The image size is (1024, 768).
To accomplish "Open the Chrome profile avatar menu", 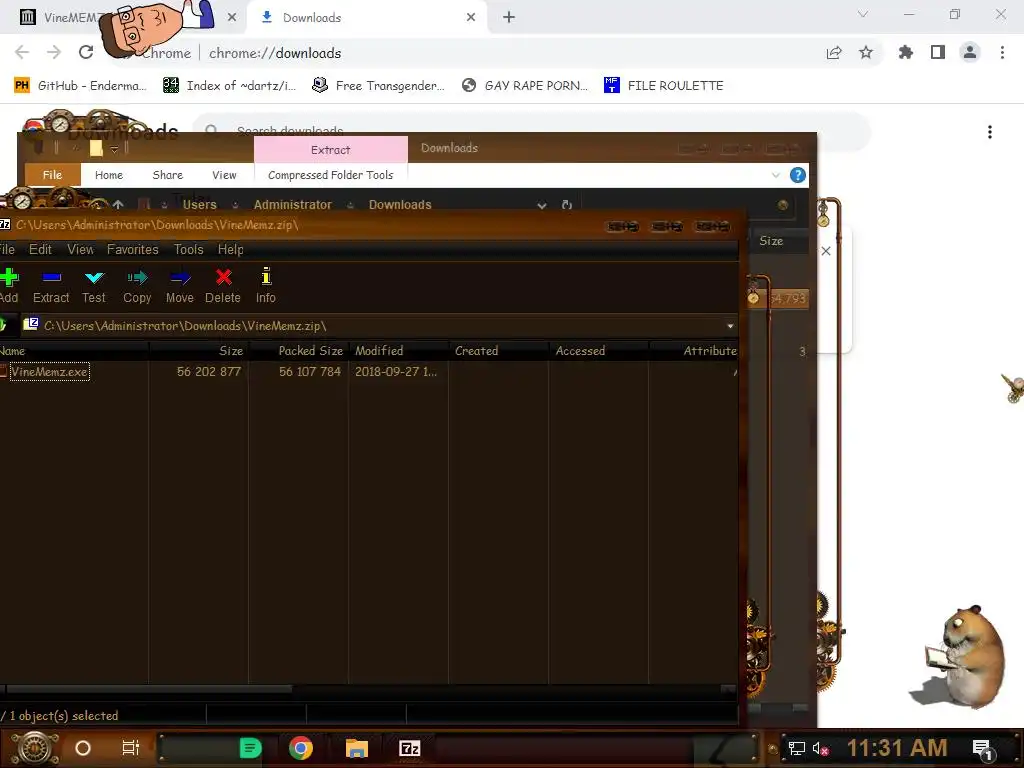I will click(x=970, y=52).
